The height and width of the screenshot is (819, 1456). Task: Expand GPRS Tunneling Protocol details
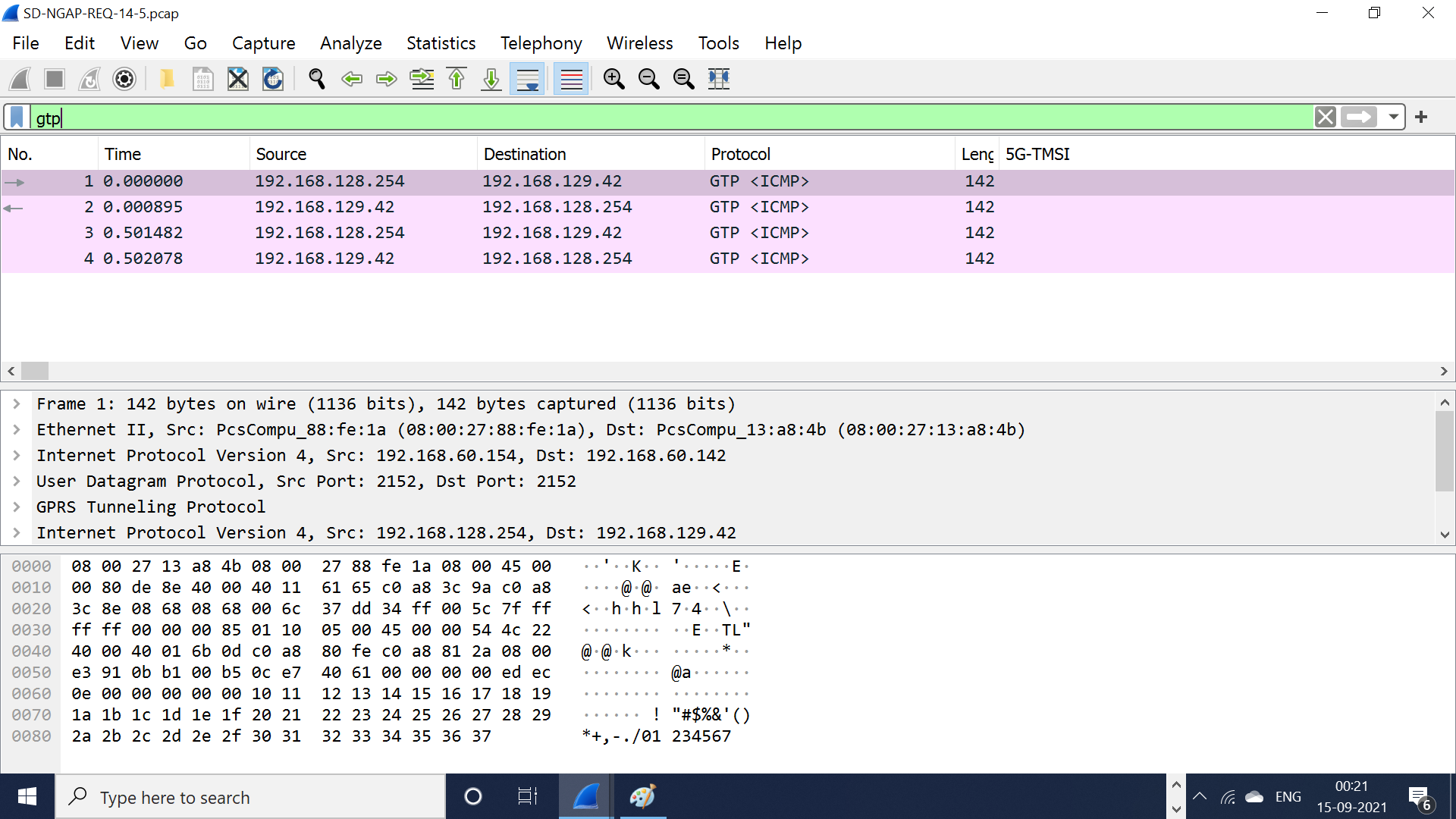click(16, 507)
